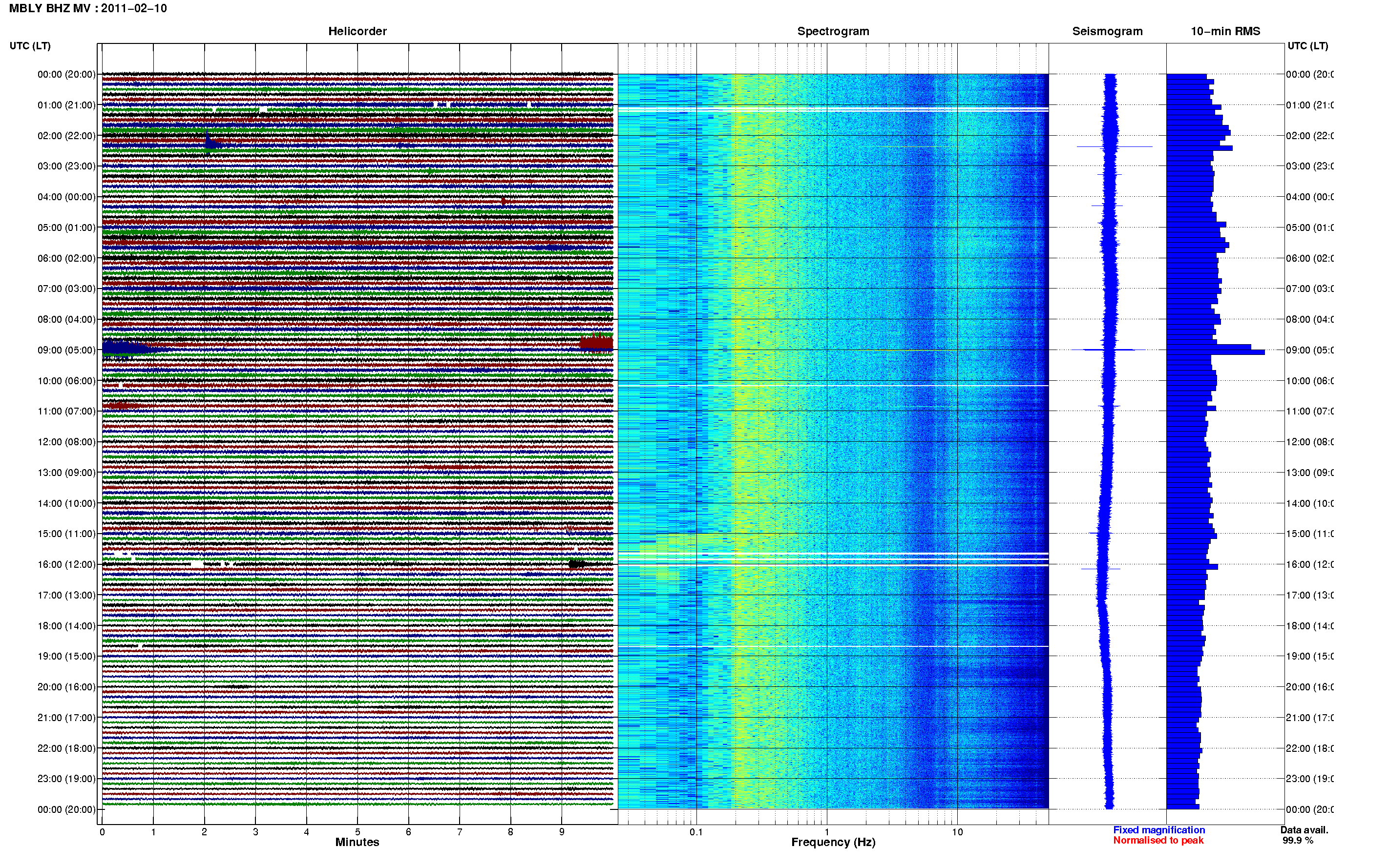Click the left '03:00 (23:00)' time label

(x=66, y=166)
